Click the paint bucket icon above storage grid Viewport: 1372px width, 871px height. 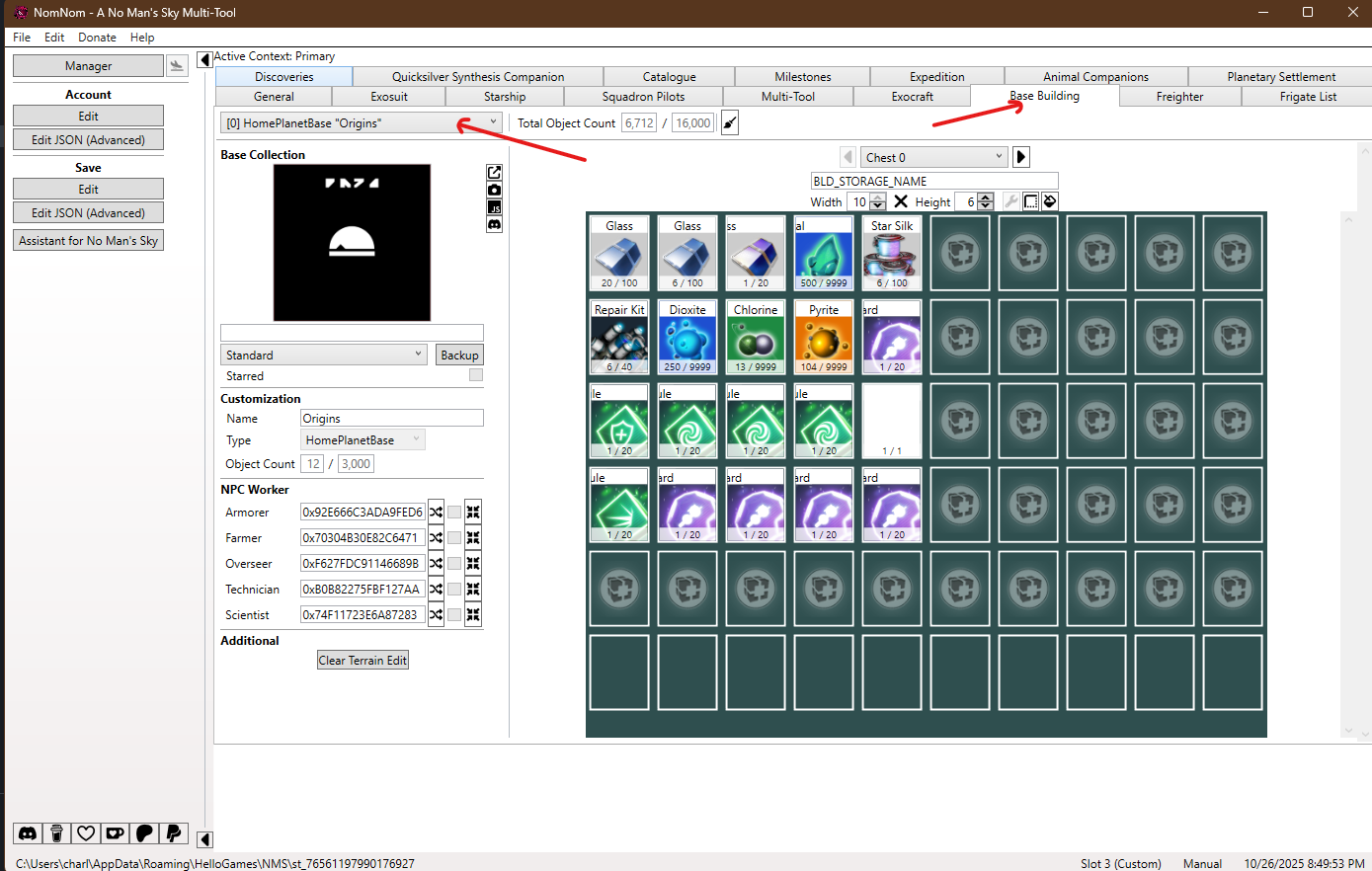1050,201
